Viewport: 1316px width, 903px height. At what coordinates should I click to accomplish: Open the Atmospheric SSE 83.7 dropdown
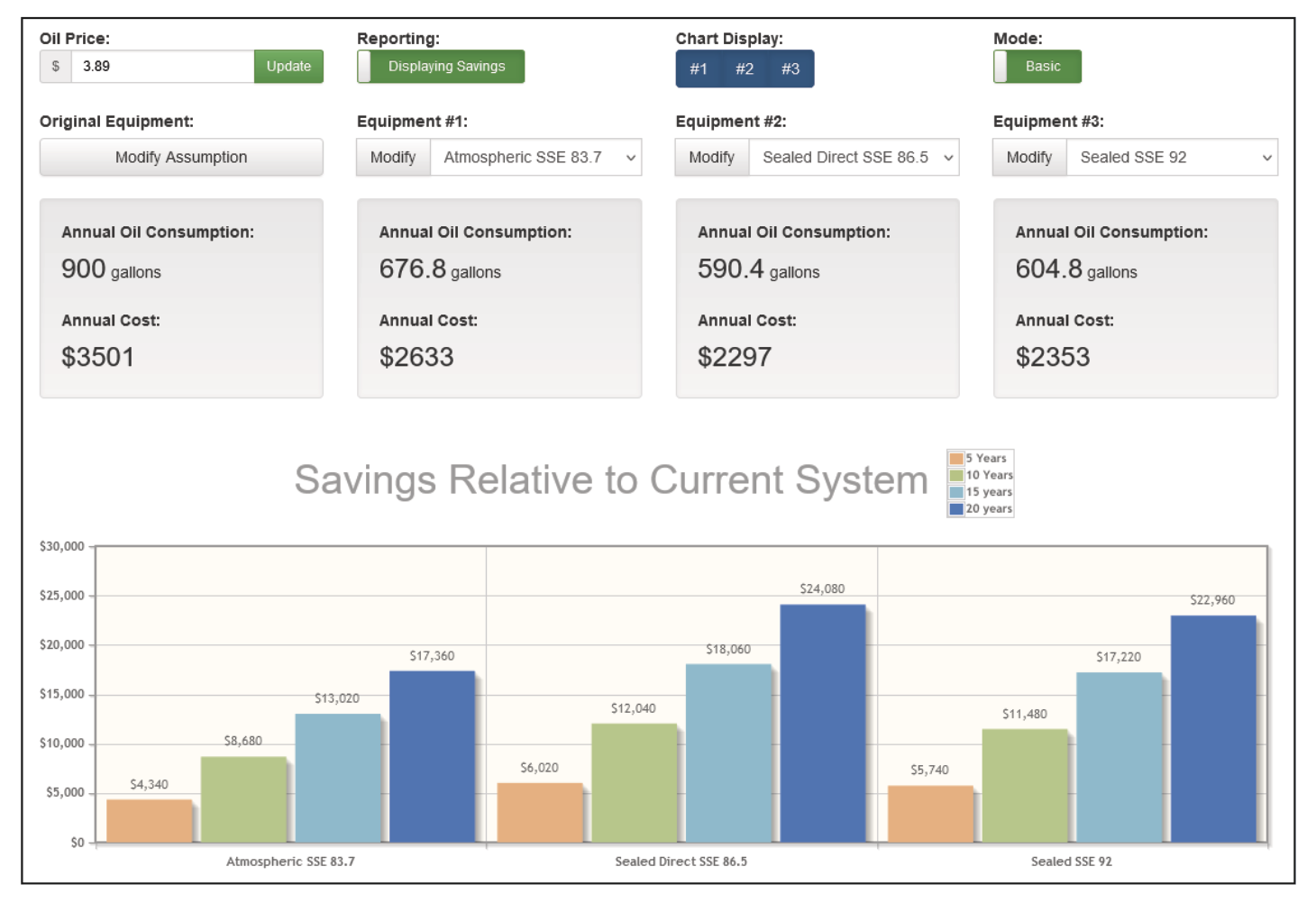pos(536,158)
